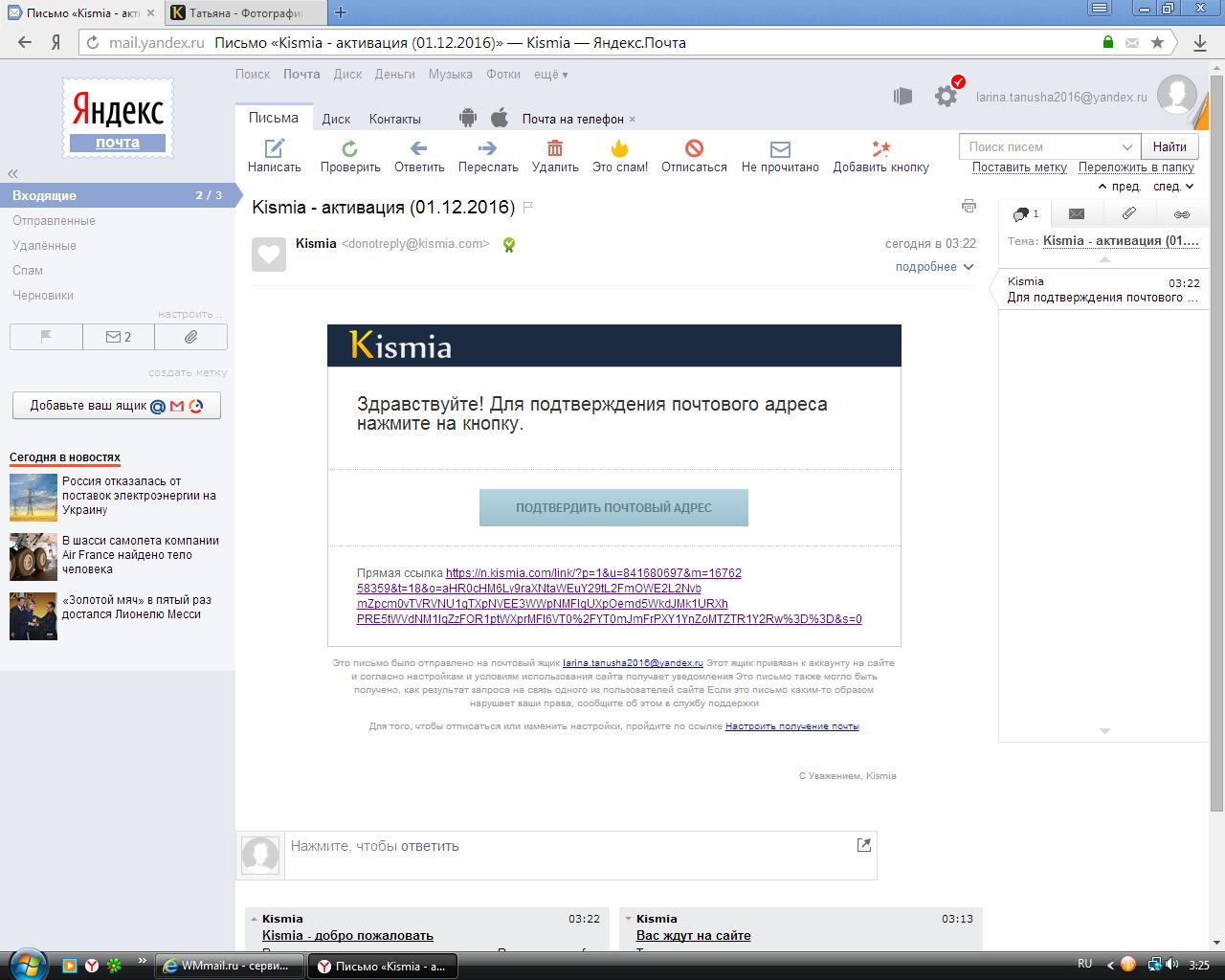Show attachments paperclip tab in right panel
The image size is (1225, 980).
(x=1129, y=213)
